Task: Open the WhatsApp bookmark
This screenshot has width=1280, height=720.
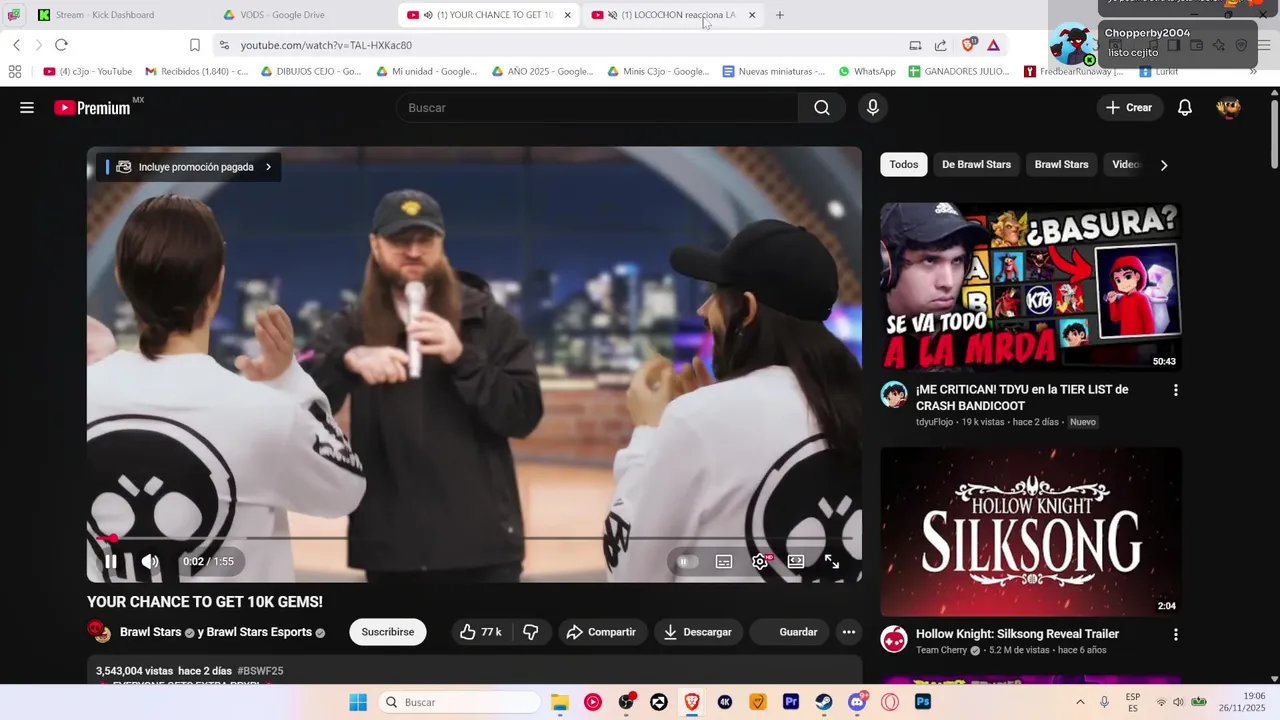Action: 867,72
